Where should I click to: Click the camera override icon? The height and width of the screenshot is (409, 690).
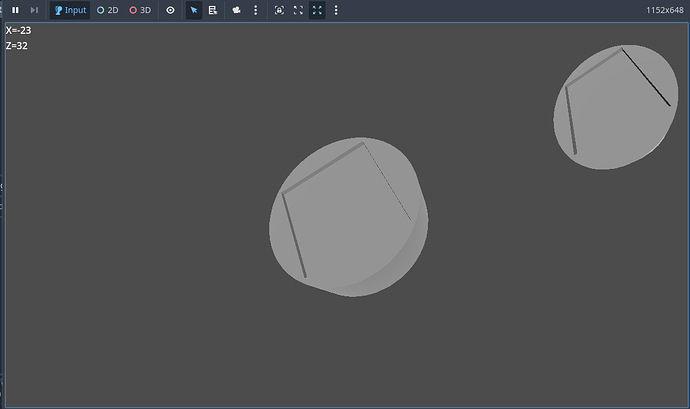coord(237,10)
